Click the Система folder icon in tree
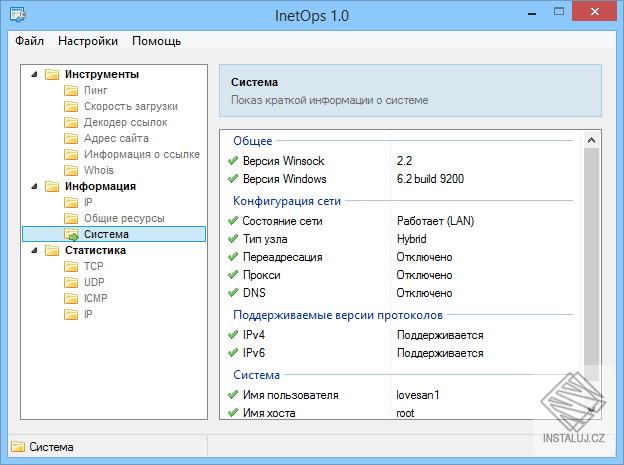Screen dimensions: 624x465 click(71, 234)
